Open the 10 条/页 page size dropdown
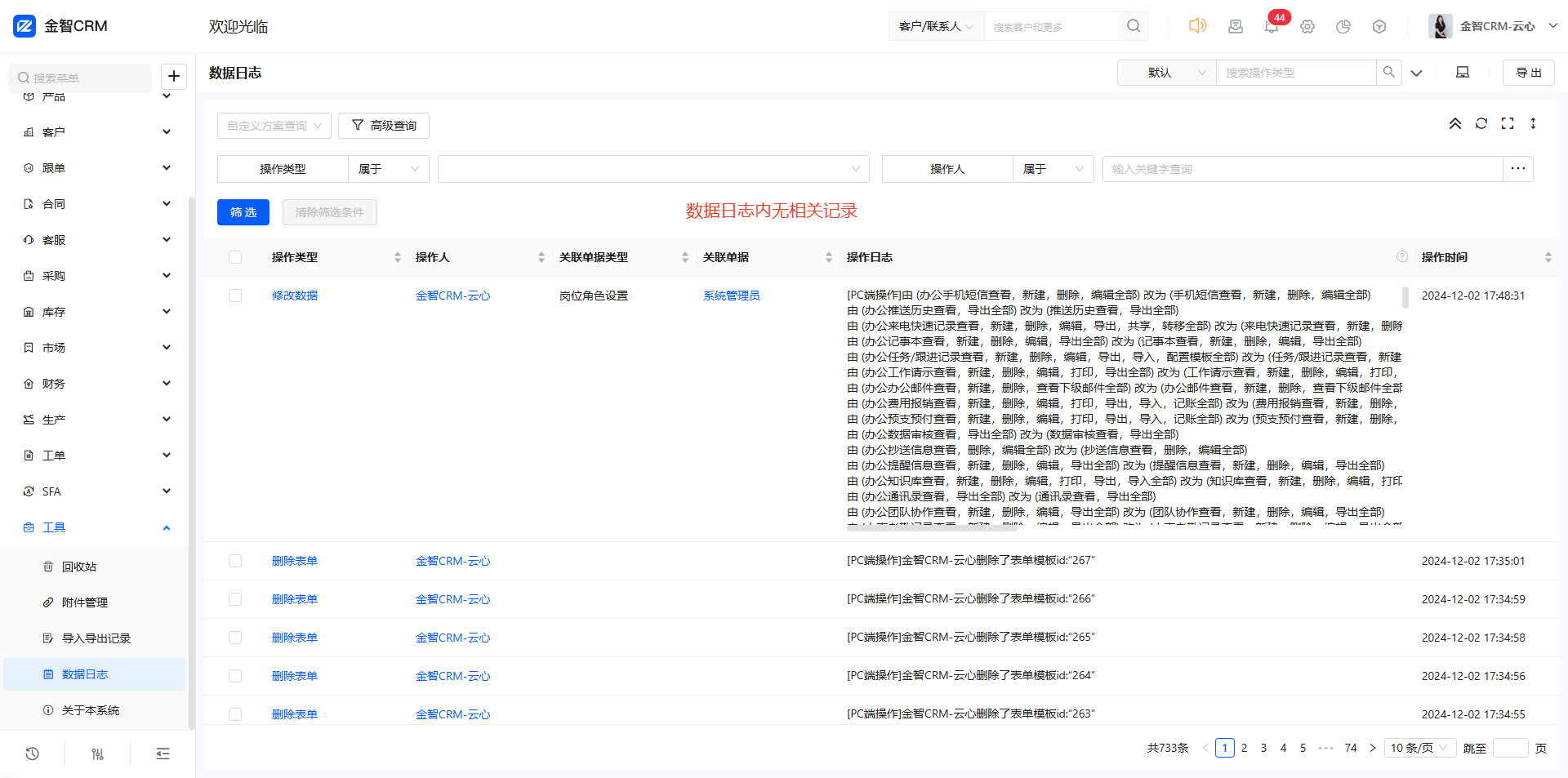 1419,748
